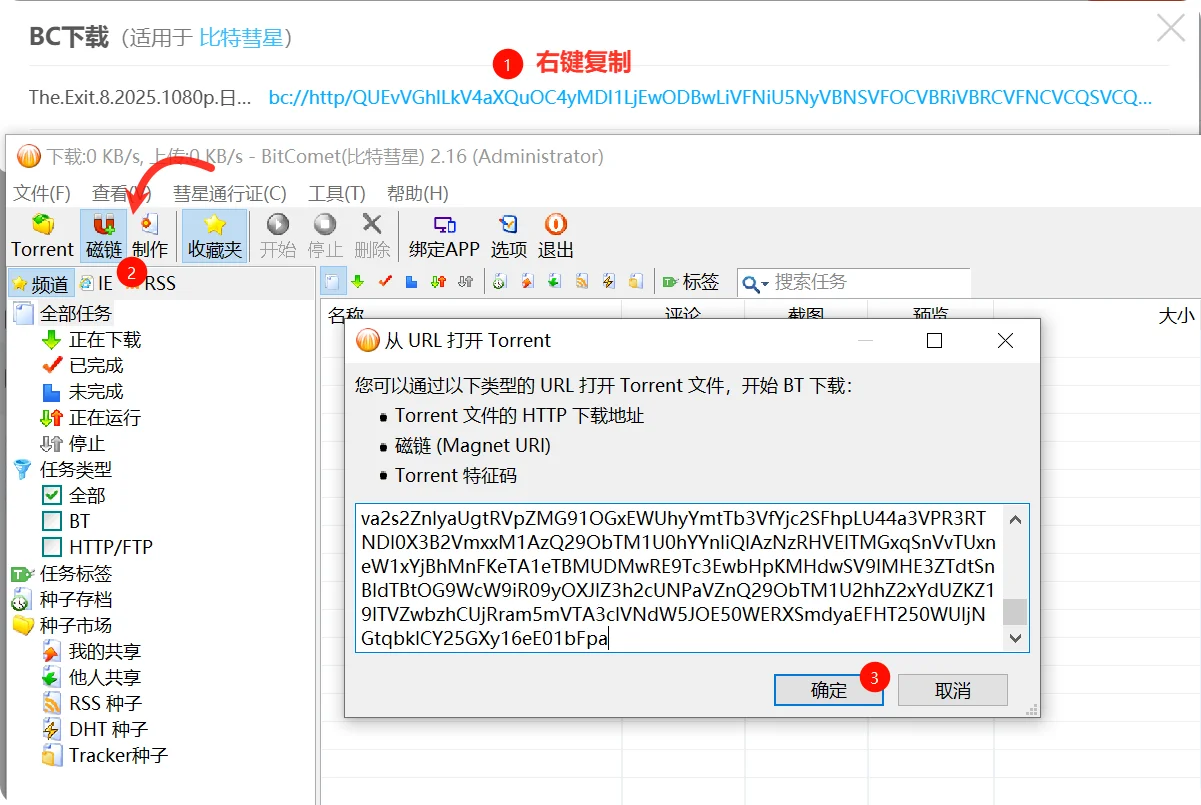1201x805 pixels.
Task: Open the search dropdown arrow beside 搜索任务
Action: pyautogui.click(x=765, y=285)
